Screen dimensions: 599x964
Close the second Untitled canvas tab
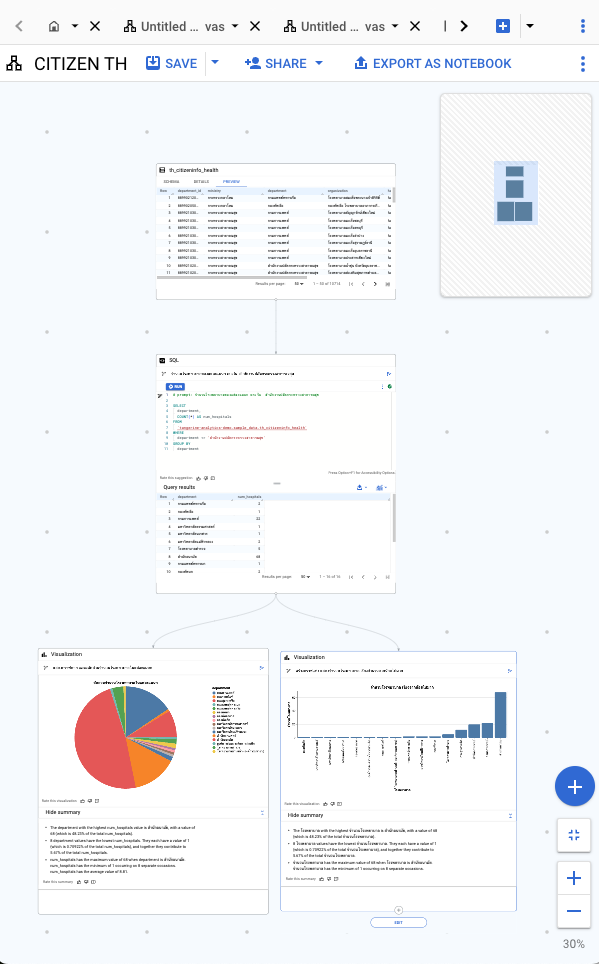(415, 26)
